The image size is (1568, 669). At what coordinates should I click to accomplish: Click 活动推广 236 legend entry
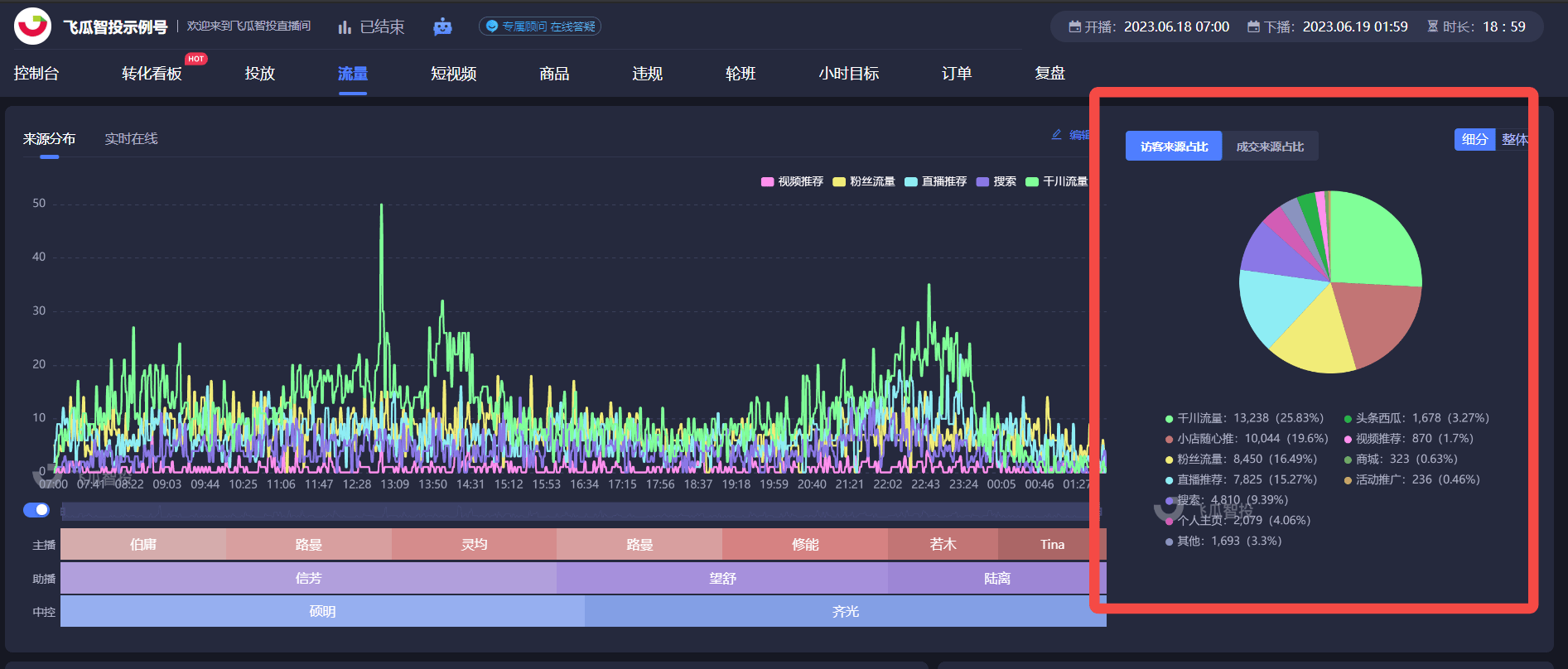[1411, 479]
